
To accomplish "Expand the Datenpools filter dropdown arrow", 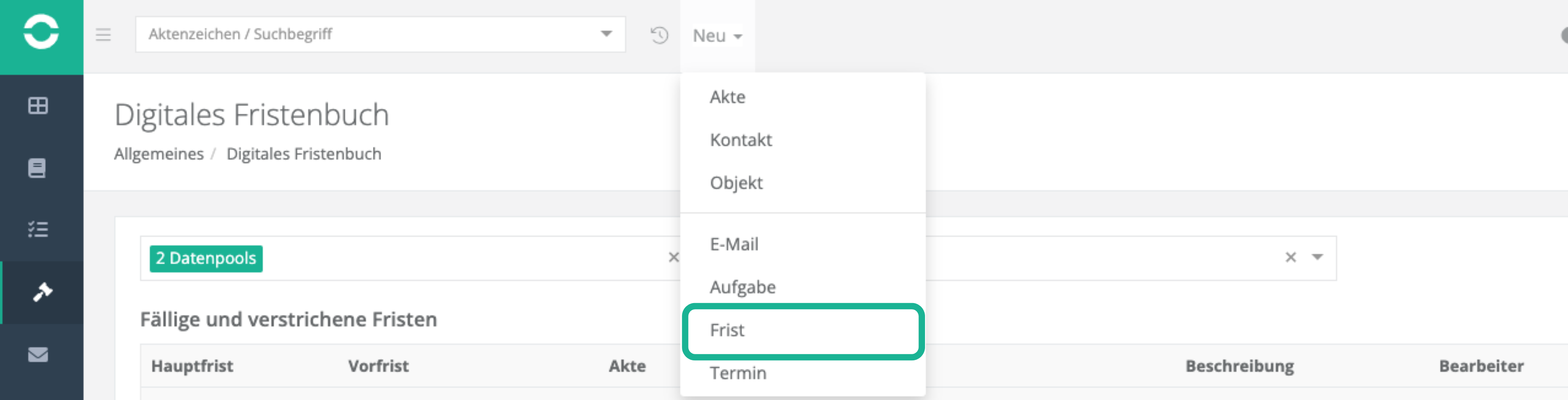I will [x=1317, y=257].
